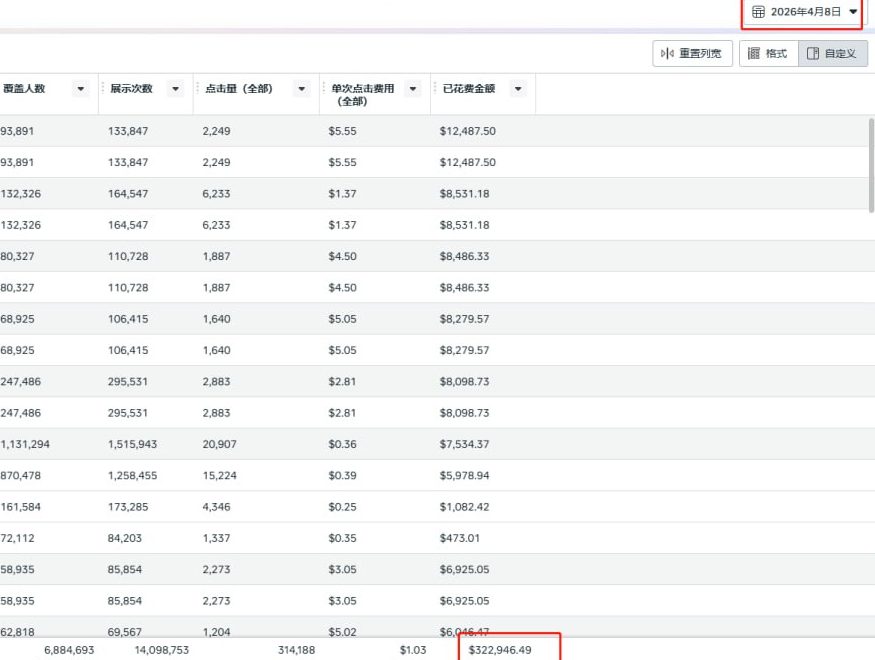Select the 自定义 option
The width and height of the screenshot is (875, 660).
[833, 54]
